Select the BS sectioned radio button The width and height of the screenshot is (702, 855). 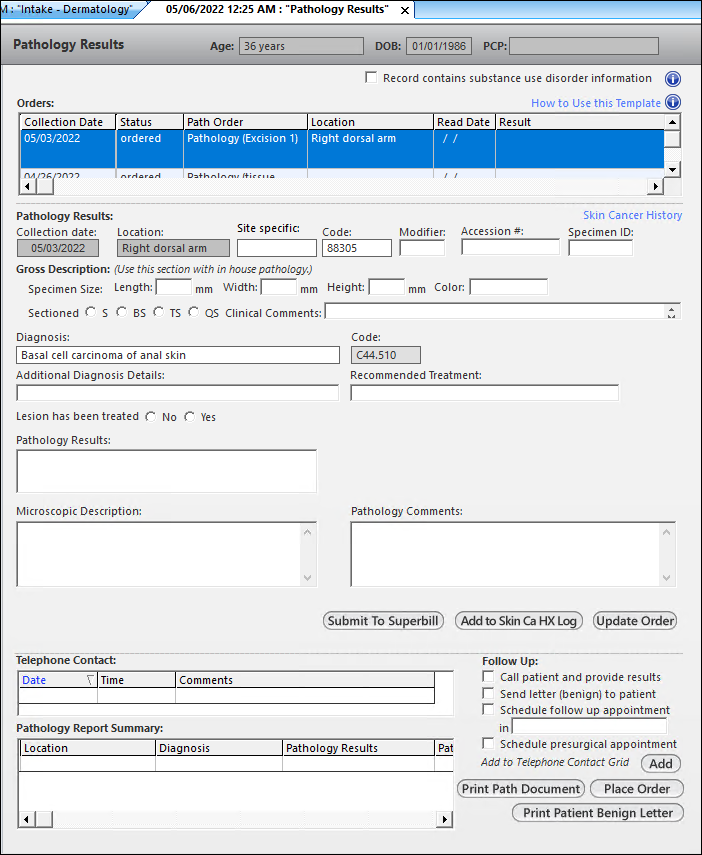coord(122,312)
